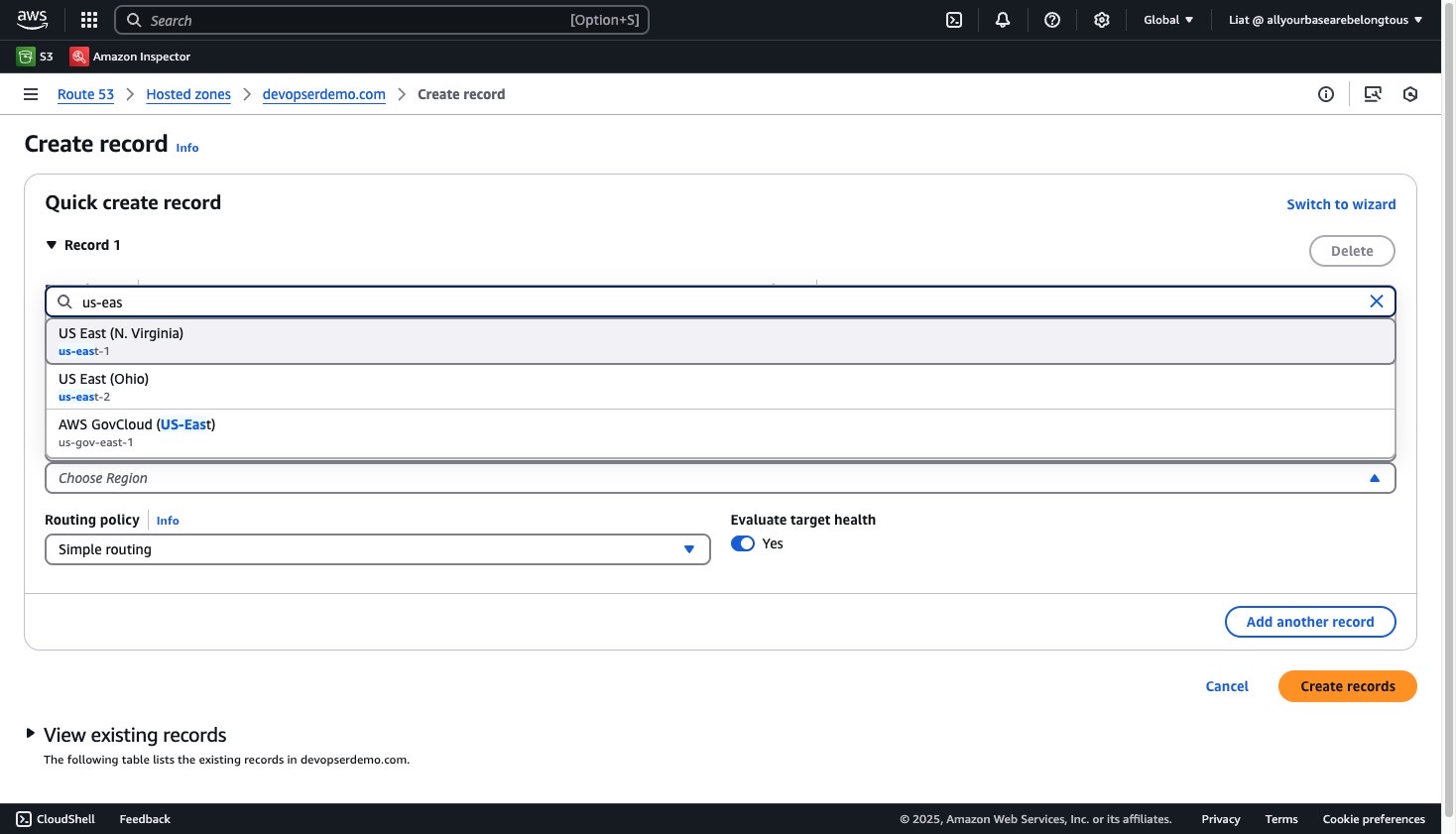Open Info link next to Create record
This screenshot has height=834, width=1456.
click(x=187, y=148)
